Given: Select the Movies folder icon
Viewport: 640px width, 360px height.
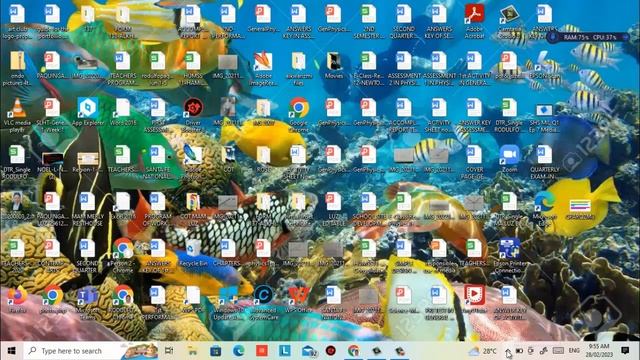Looking at the screenshot, I should coord(334,65).
